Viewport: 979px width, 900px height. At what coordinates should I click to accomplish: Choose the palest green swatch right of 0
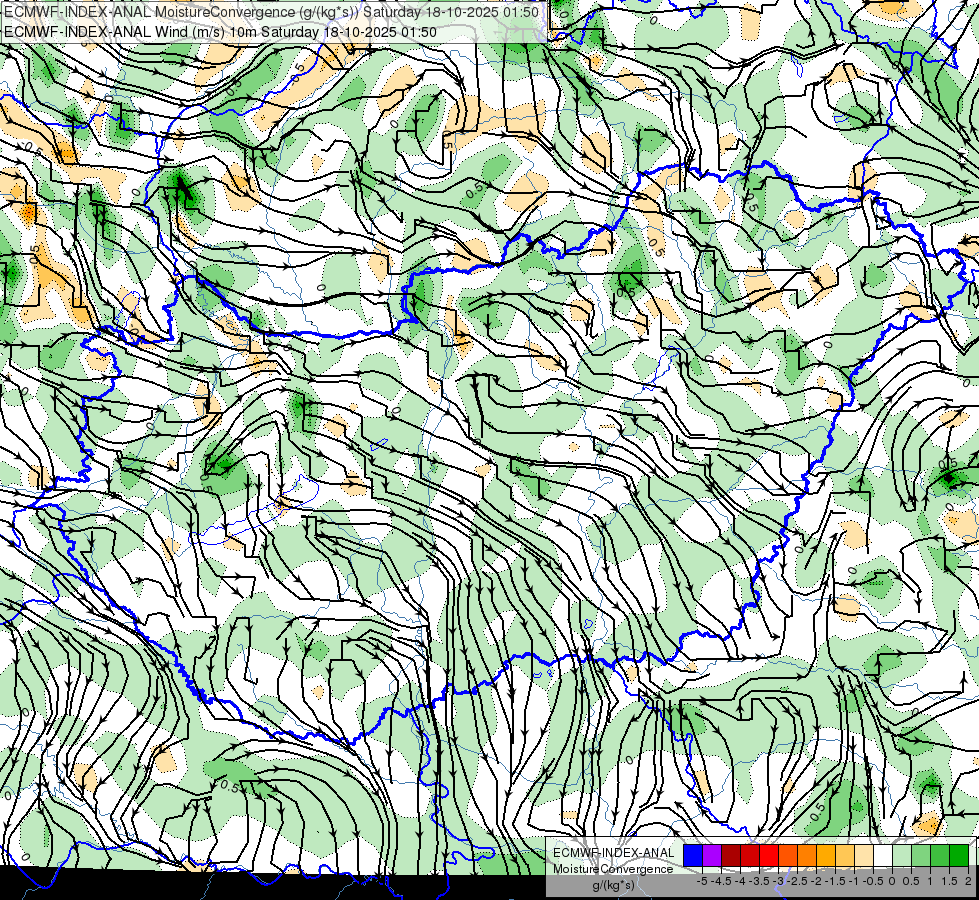(902, 855)
